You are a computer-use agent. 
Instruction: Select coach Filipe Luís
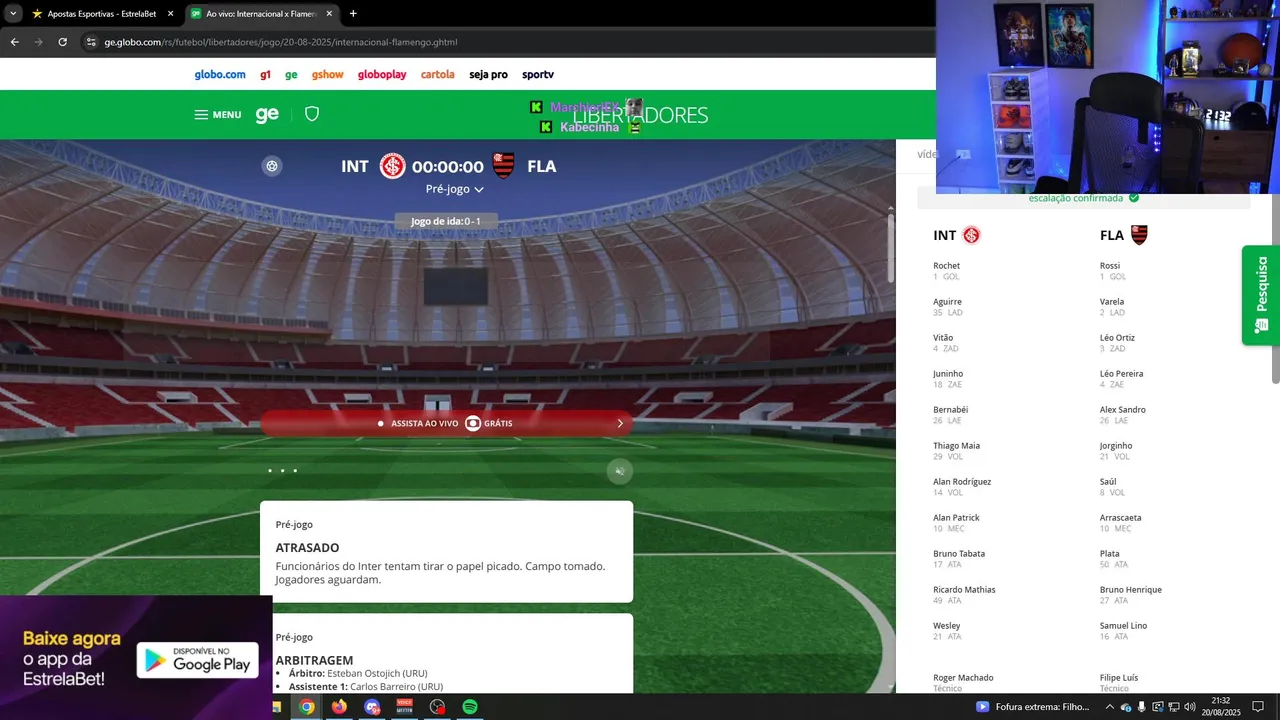(1119, 678)
